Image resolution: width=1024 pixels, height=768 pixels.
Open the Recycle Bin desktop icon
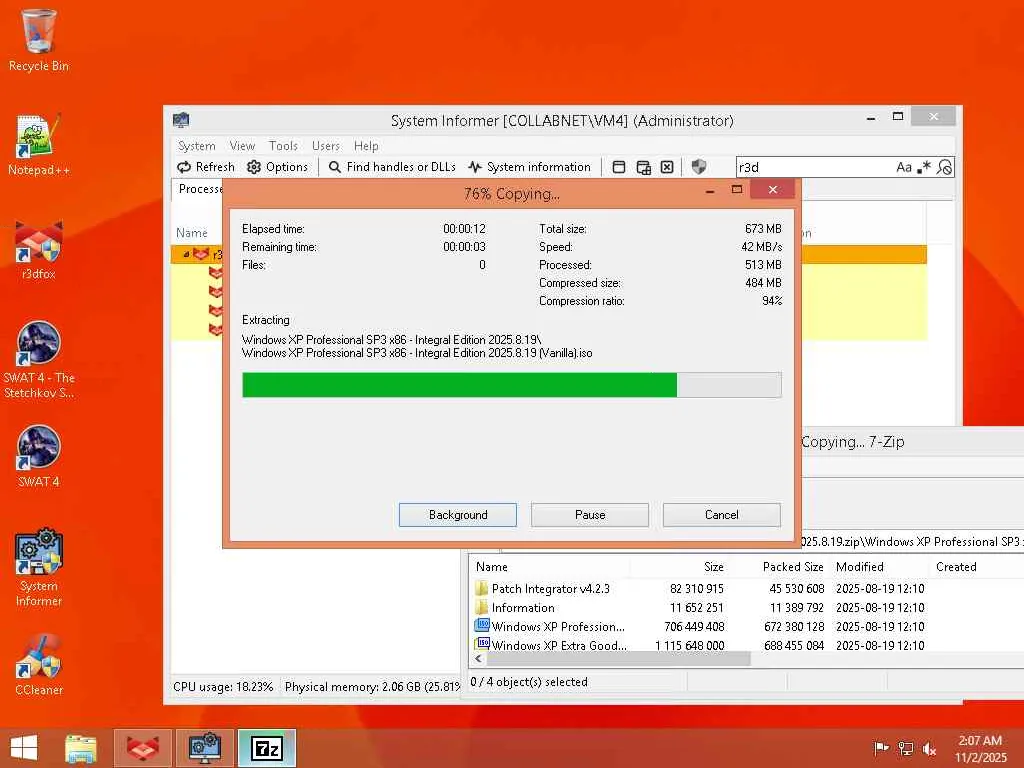(39, 40)
